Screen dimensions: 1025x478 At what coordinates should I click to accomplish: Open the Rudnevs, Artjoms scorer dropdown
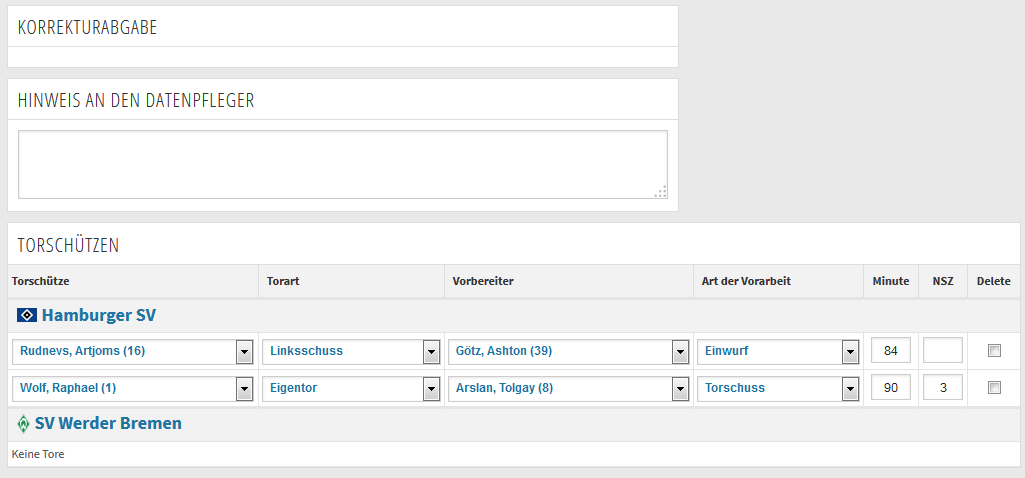(133, 351)
